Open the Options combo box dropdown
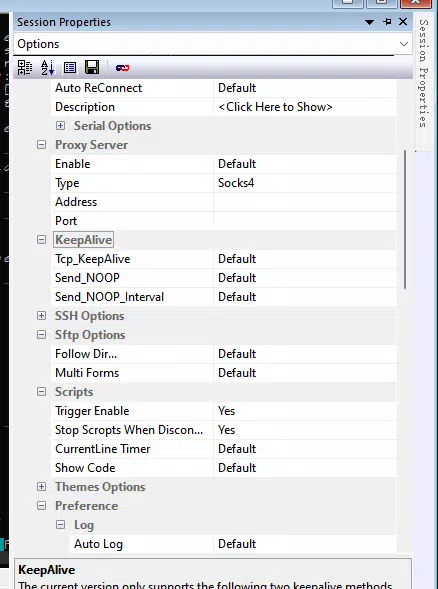This screenshot has width=438, height=589. click(x=404, y=44)
